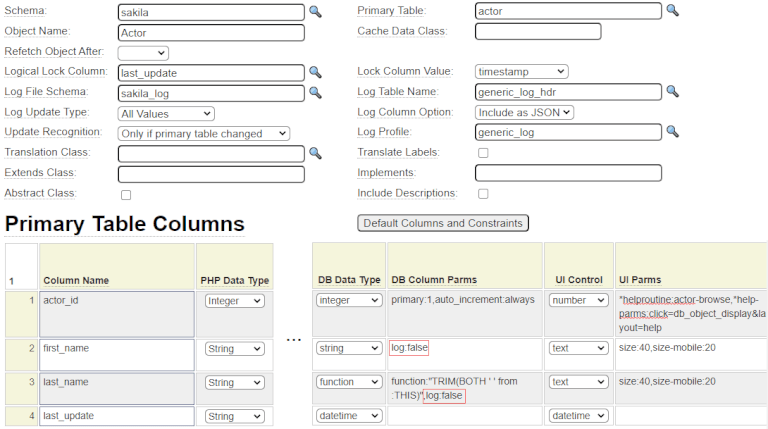Change PHP Data Type for actor_id row
Image resolution: width=768 pixels, height=429 pixels.
[x=234, y=301]
